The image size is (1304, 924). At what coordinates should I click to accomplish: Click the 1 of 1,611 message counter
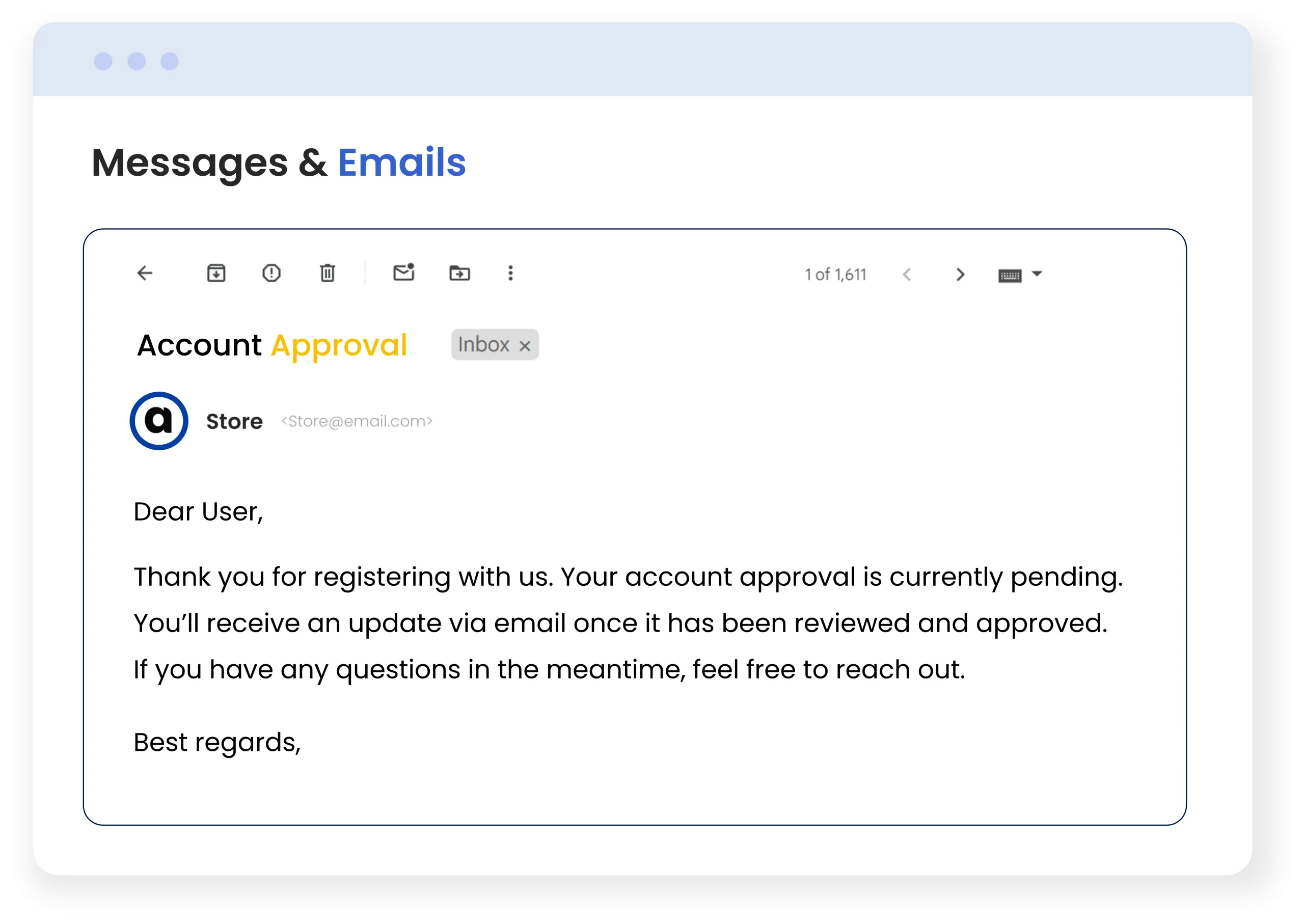pyautogui.click(x=835, y=275)
